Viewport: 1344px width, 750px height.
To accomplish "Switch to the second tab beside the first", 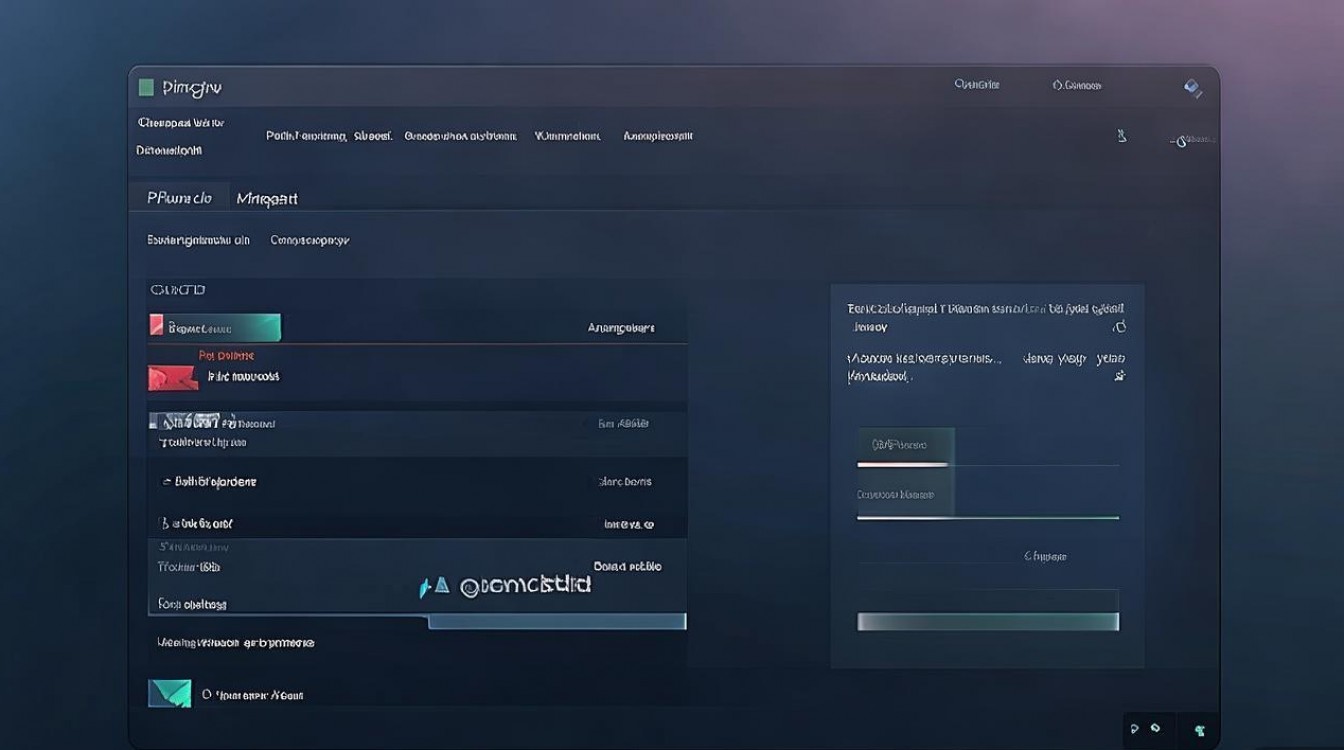I will 267,199.
